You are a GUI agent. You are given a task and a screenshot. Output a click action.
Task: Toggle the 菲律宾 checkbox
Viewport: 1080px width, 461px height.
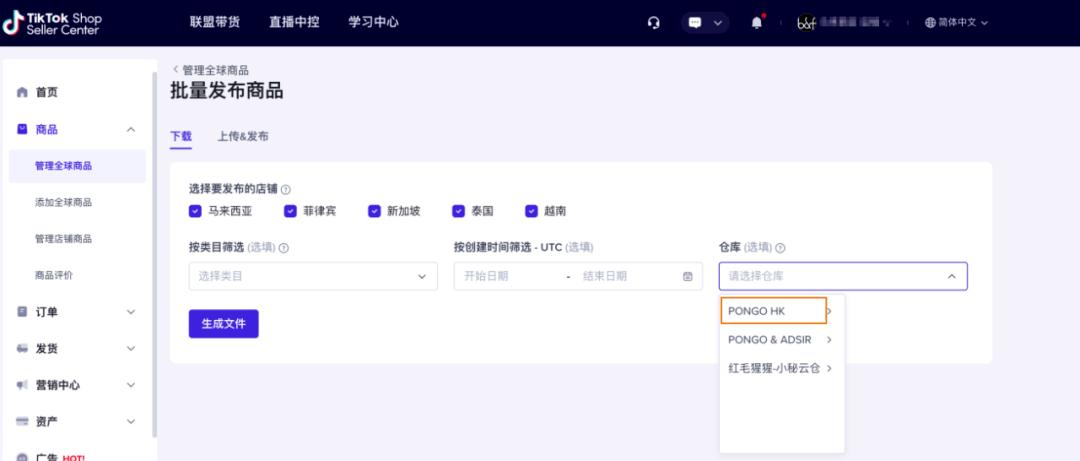click(290, 212)
